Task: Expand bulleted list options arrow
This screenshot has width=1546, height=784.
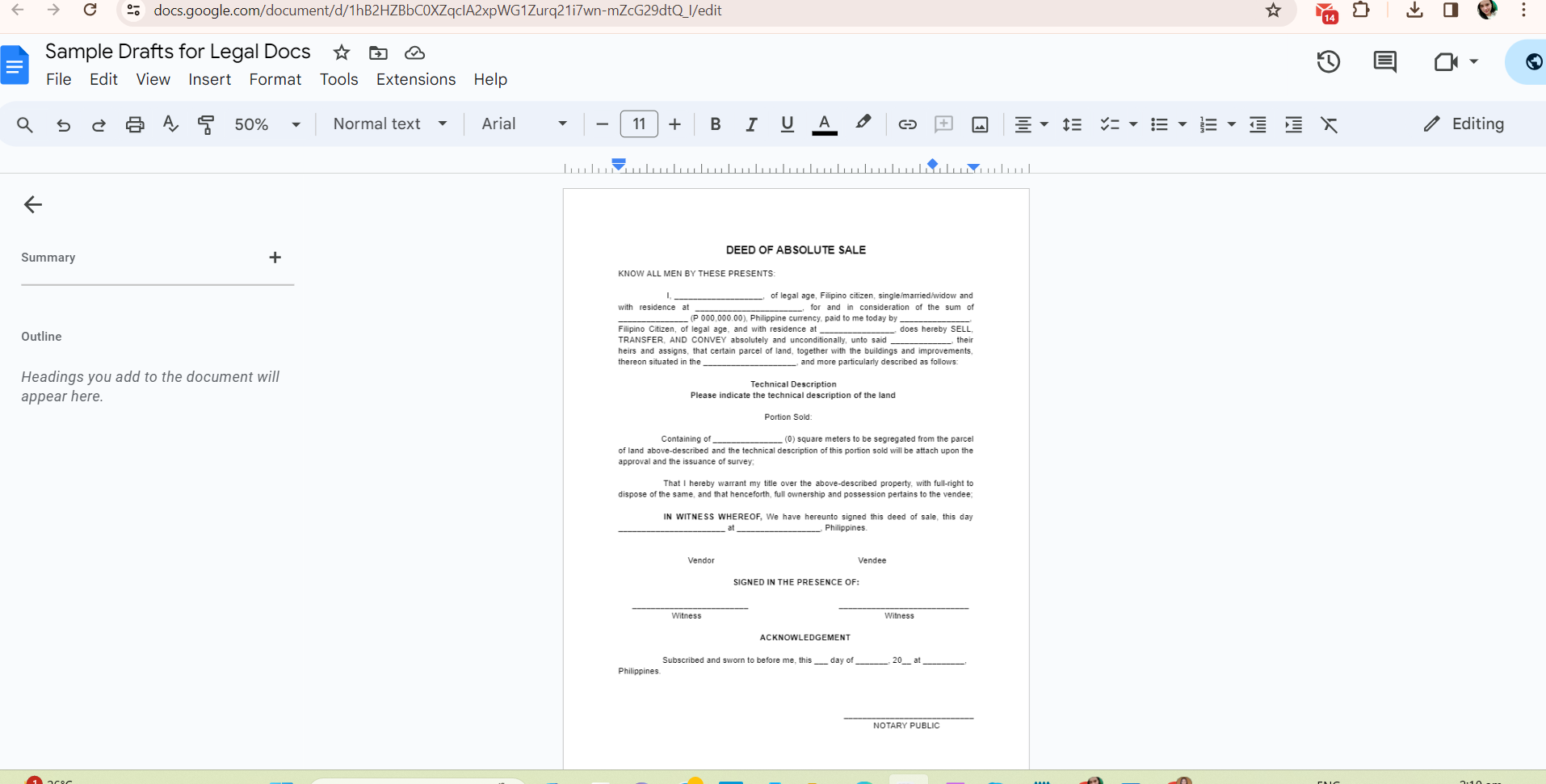Action: 1183,124
